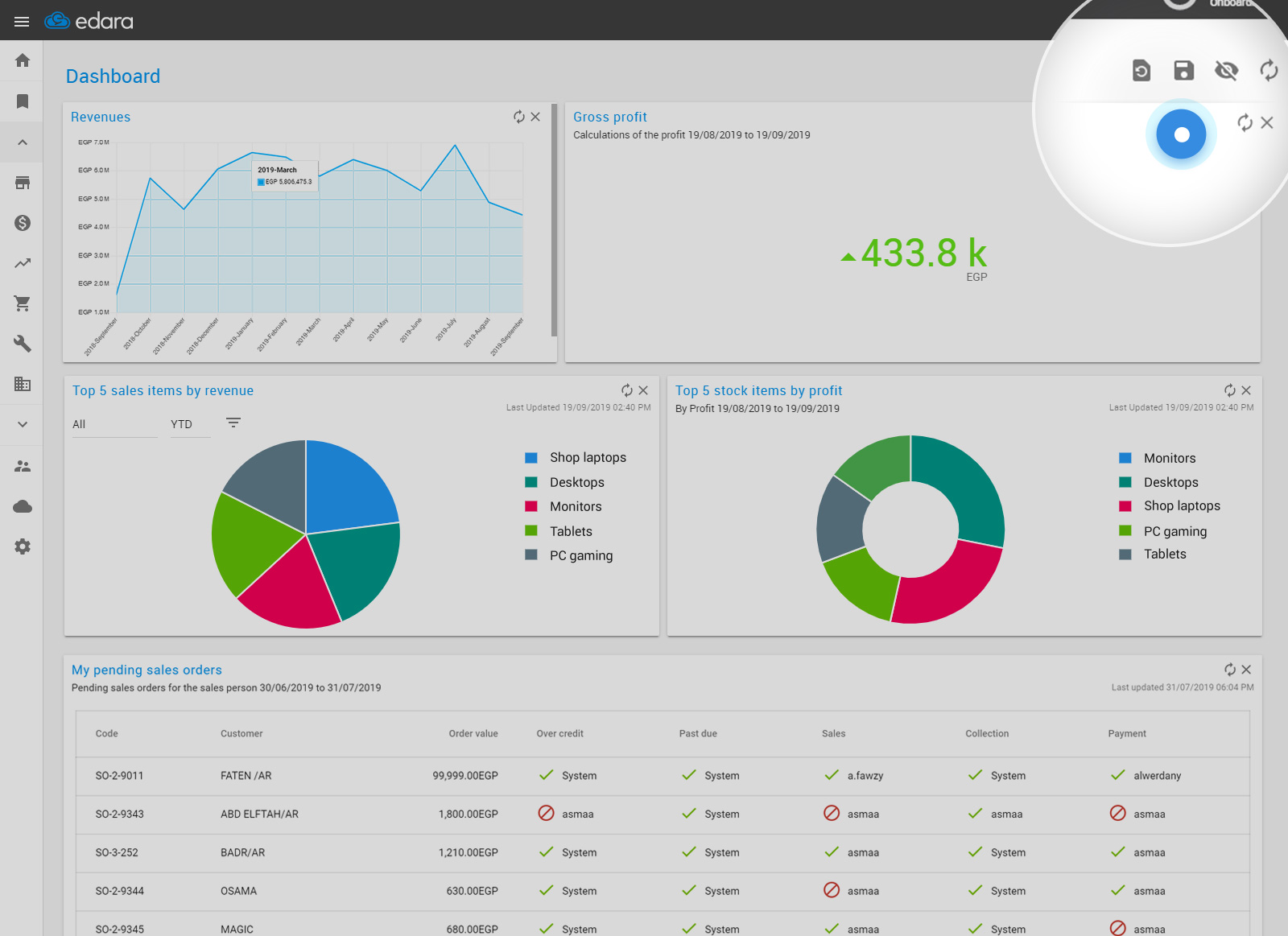
Task: Toggle the crossed-out eye visibility icon
Action: click(x=1226, y=71)
